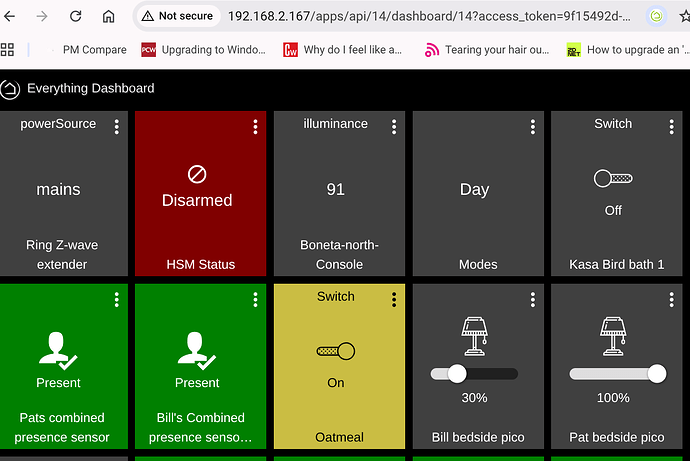This screenshot has width=690, height=461.
Task: Adjust the Bill bedside pico dimmer slider
Action: pyautogui.click(x=457, y=374)
